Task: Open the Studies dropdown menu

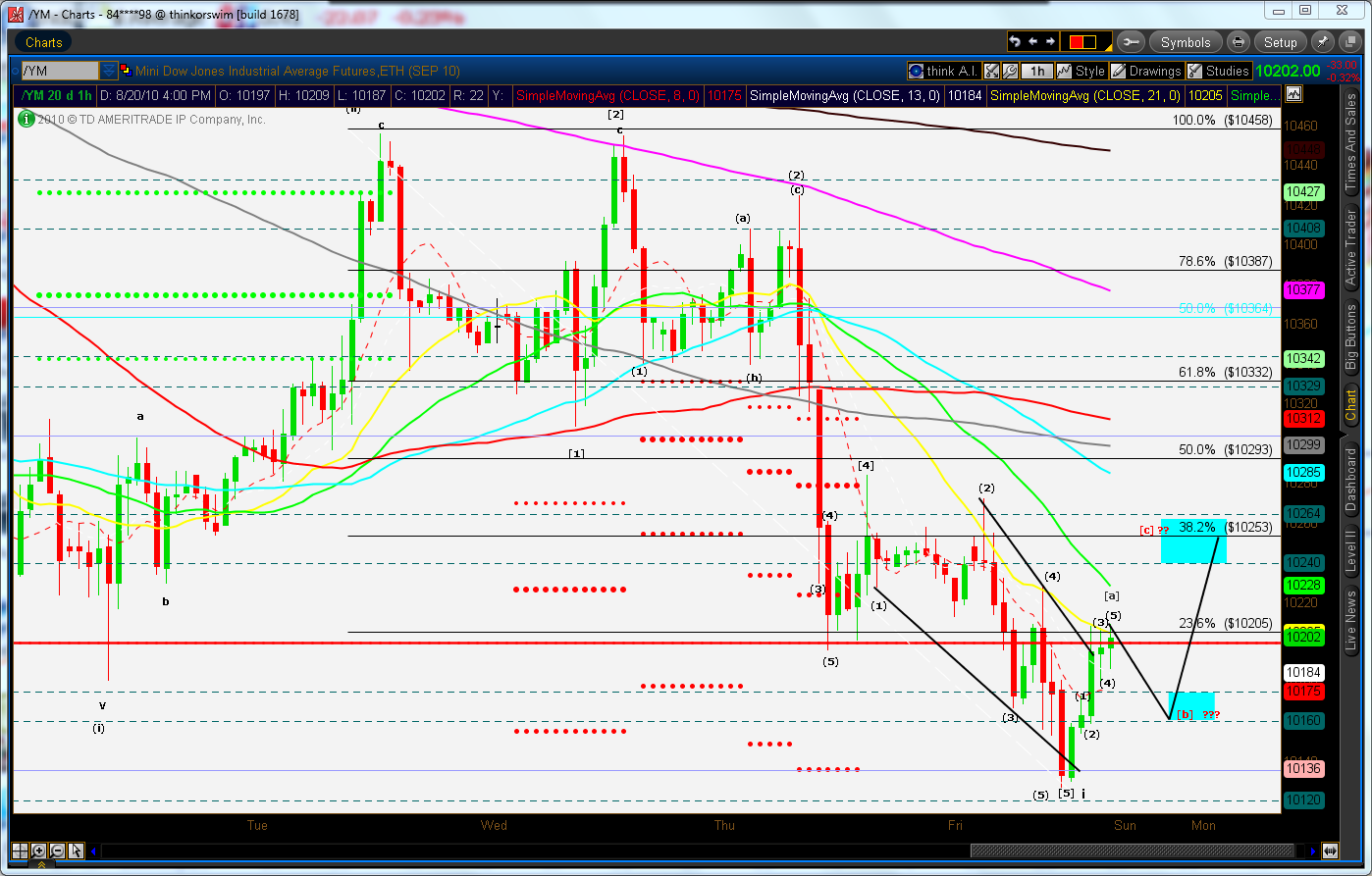Action: coord(1218,71)
